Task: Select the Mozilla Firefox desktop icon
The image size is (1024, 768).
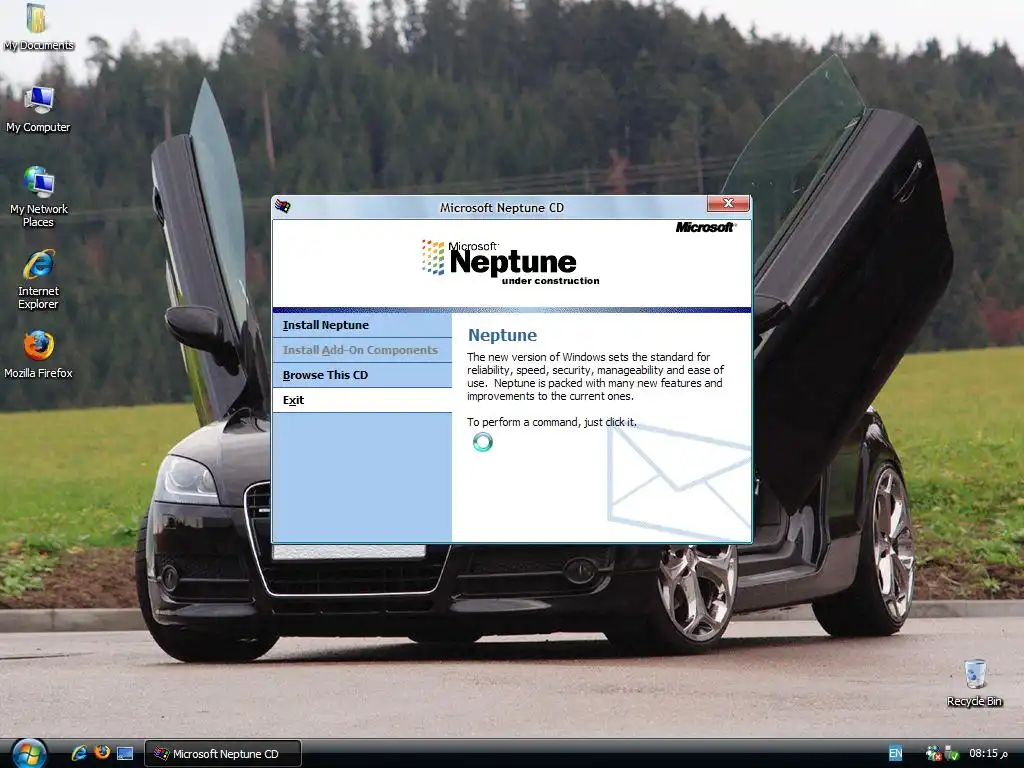Action: point(38,355)
